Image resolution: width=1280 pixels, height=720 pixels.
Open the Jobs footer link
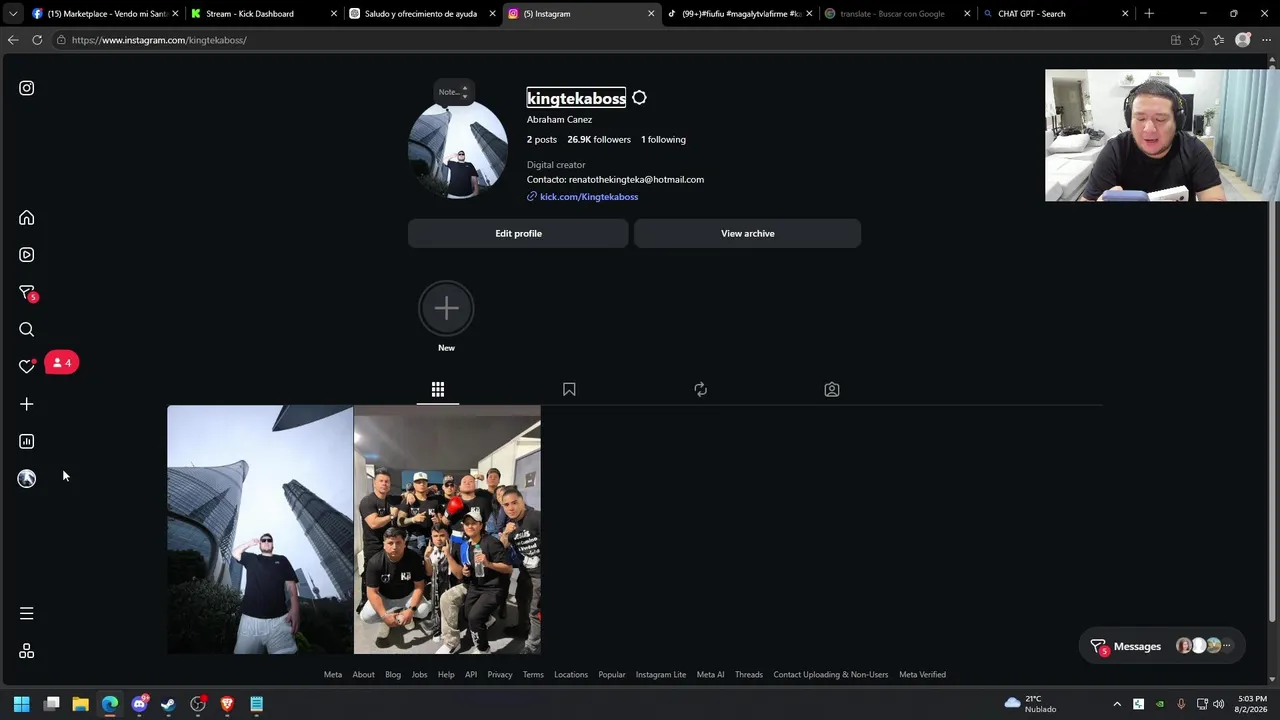[x=419, y=675]
